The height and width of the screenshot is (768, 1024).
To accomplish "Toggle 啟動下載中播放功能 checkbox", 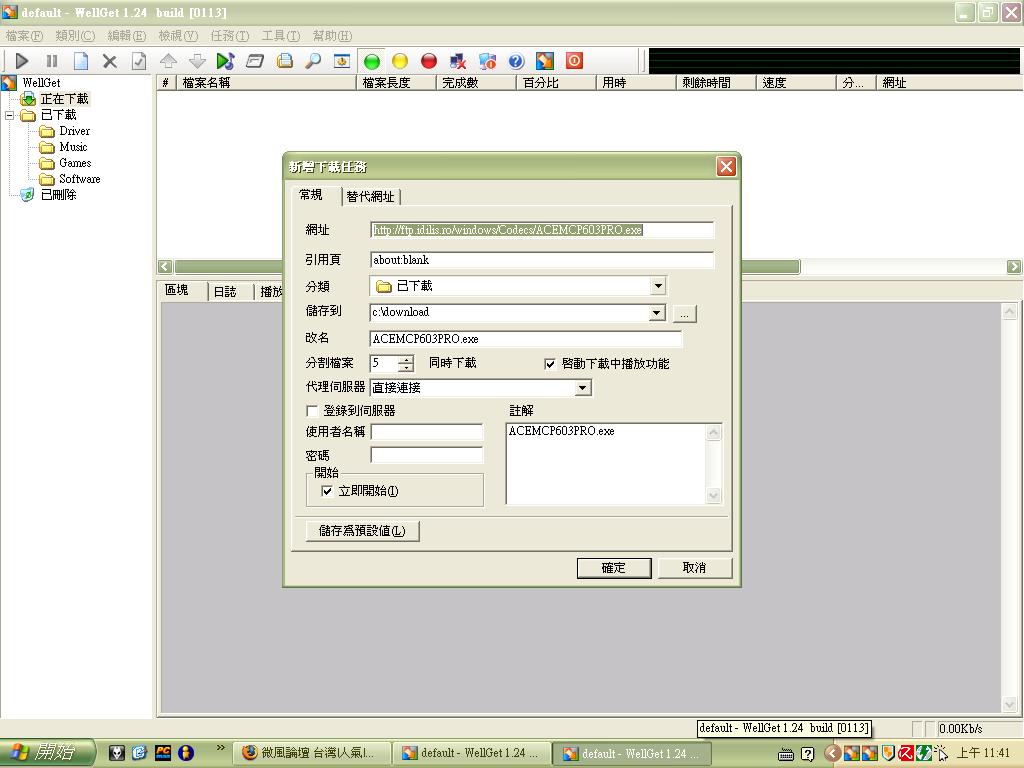I will tap(550, 364).
